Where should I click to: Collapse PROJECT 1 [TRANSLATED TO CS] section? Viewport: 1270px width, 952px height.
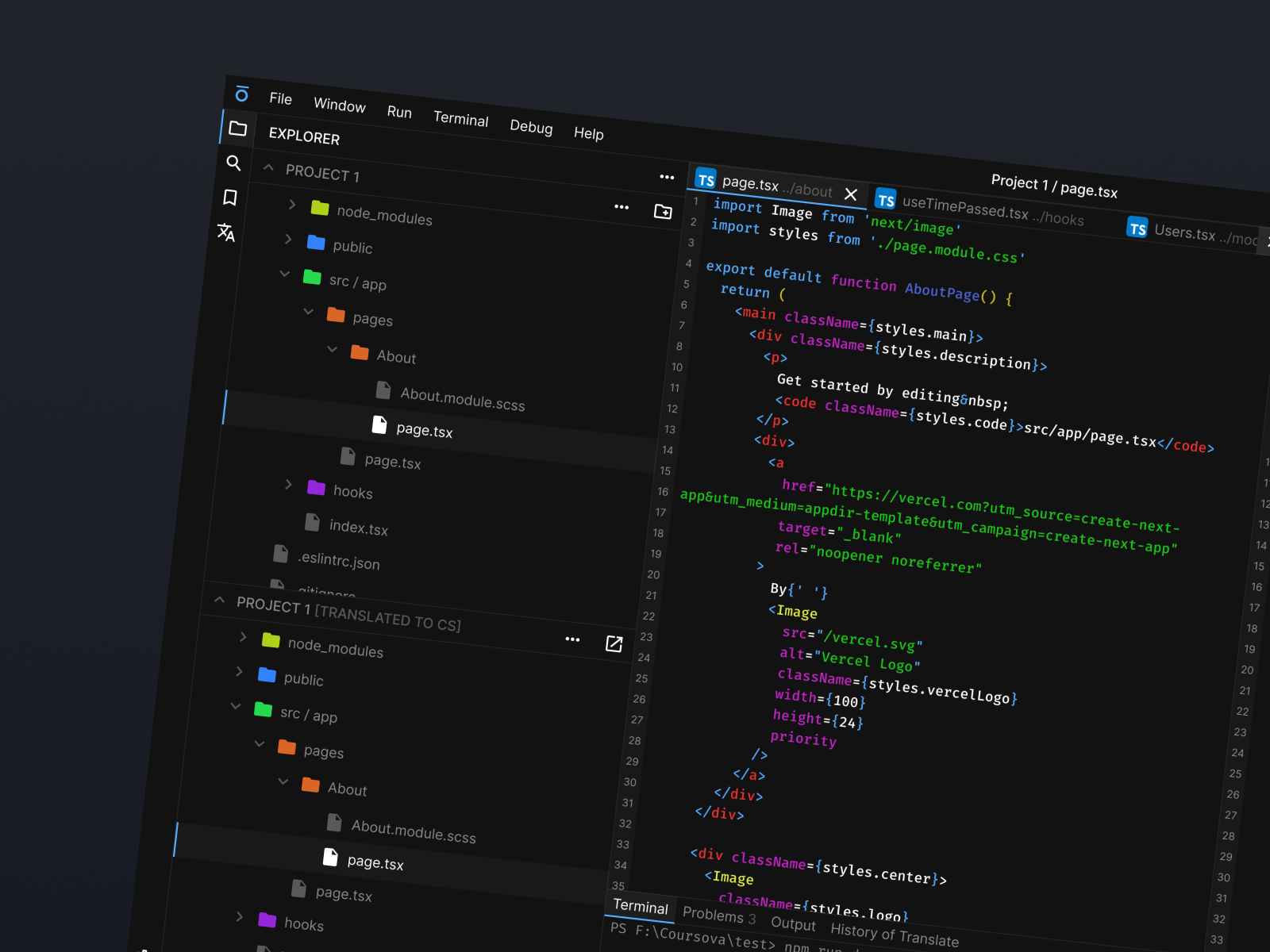[x=220, y=600]
